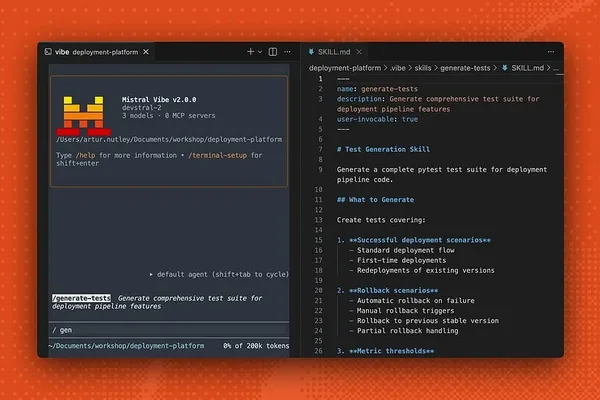Image resolution: width=600 pixels, height=400 pixels.
Task: Open right pane more actions ellipsis
Action: point(551,52)
